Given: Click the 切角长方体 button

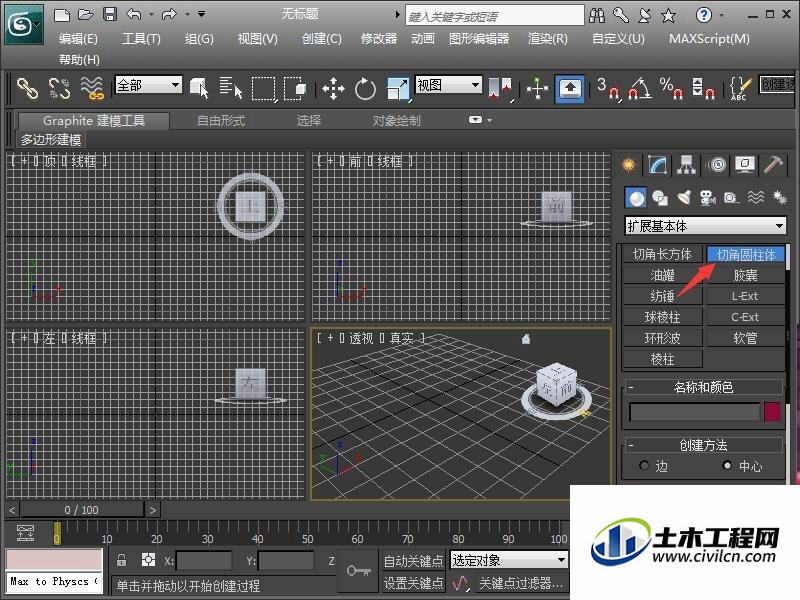Looking at the screenshot, I should [x=663, y=254].
